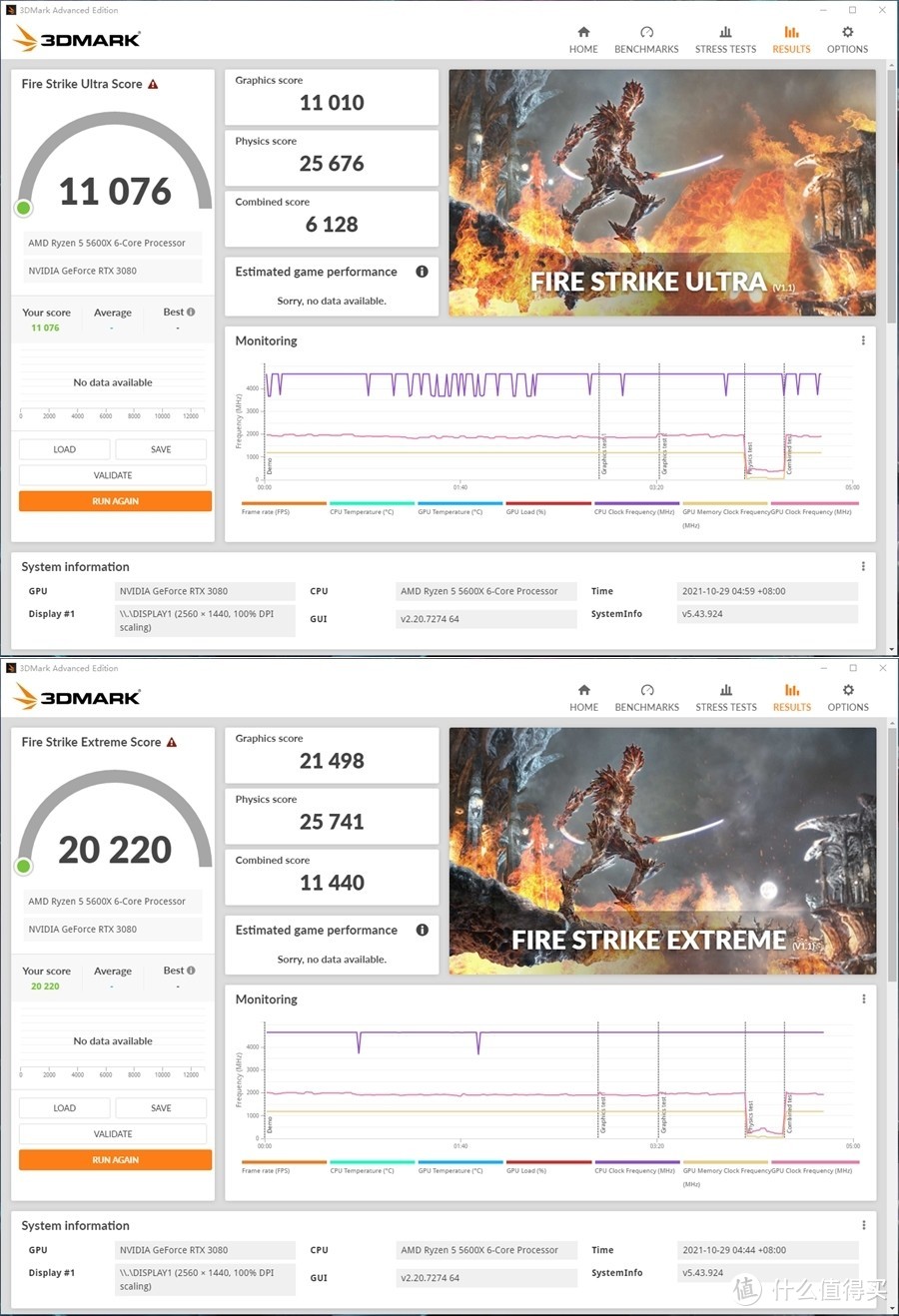This screenshot has width=899, height=1316.
Task: Click Graphics score 21 498 value
Action: click(x=332, y=761)
